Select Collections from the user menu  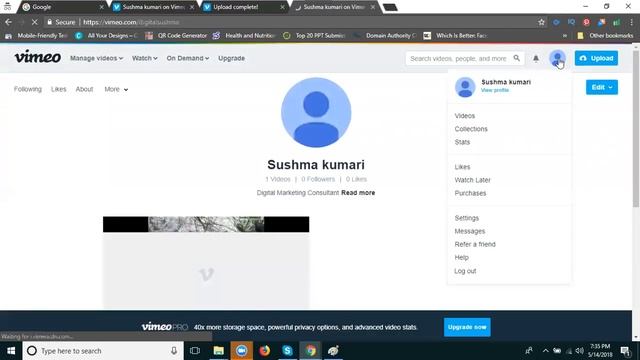[x=471, y=129]
